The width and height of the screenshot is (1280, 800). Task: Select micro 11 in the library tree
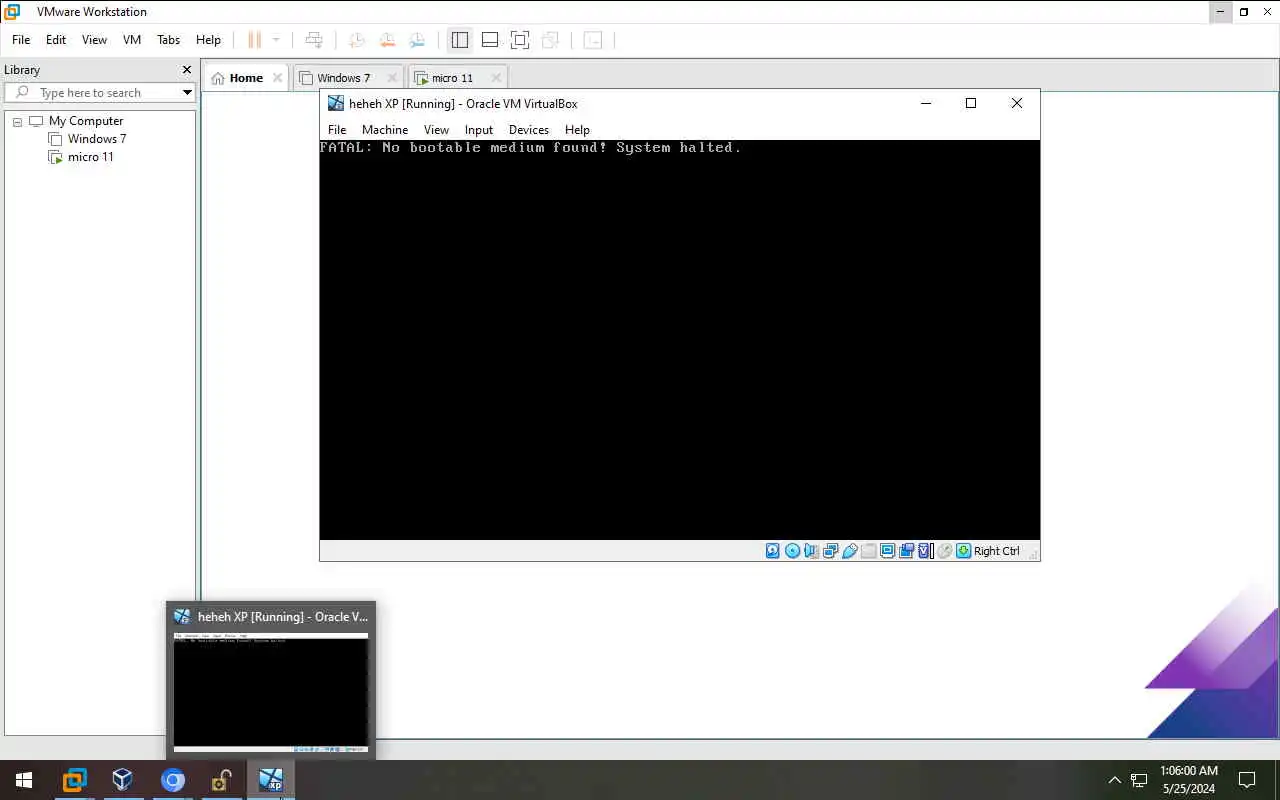click(90, 157)
